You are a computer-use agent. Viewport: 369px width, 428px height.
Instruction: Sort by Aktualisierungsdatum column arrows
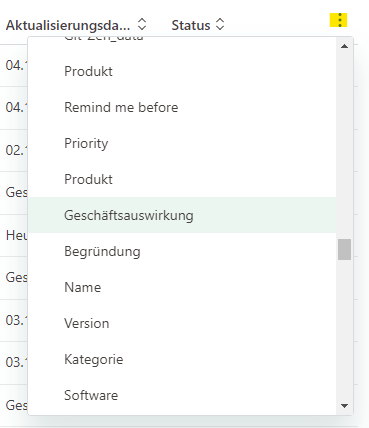142,25
